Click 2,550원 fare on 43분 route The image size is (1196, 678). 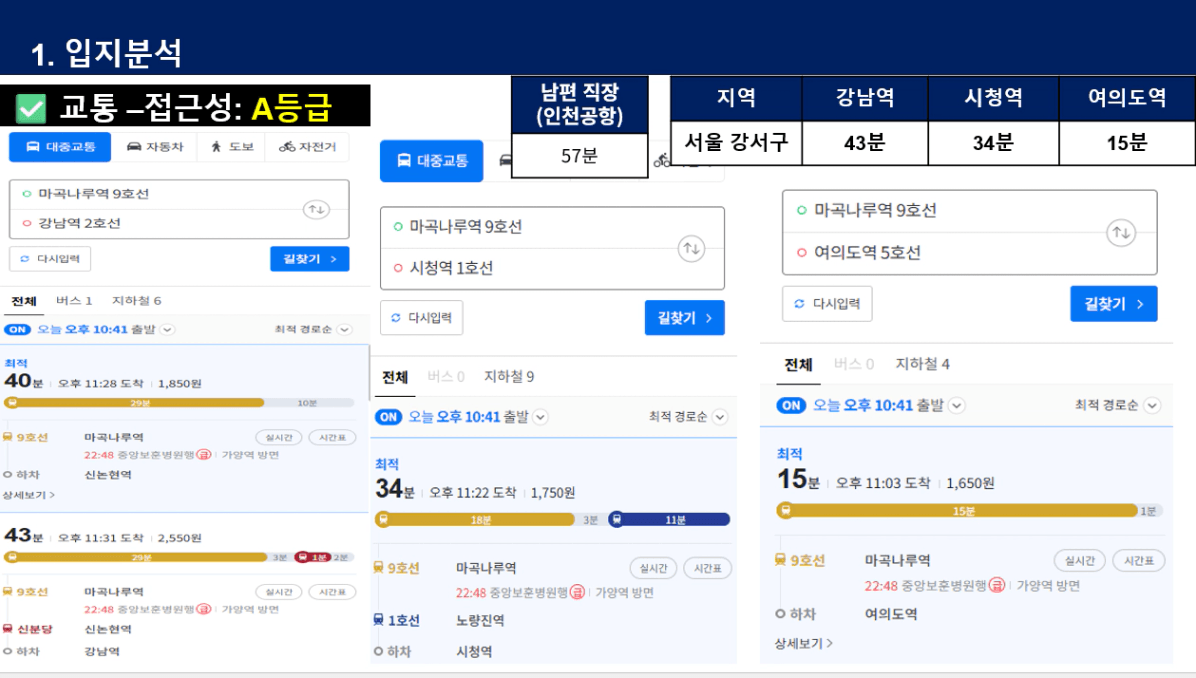click(179, 538)
